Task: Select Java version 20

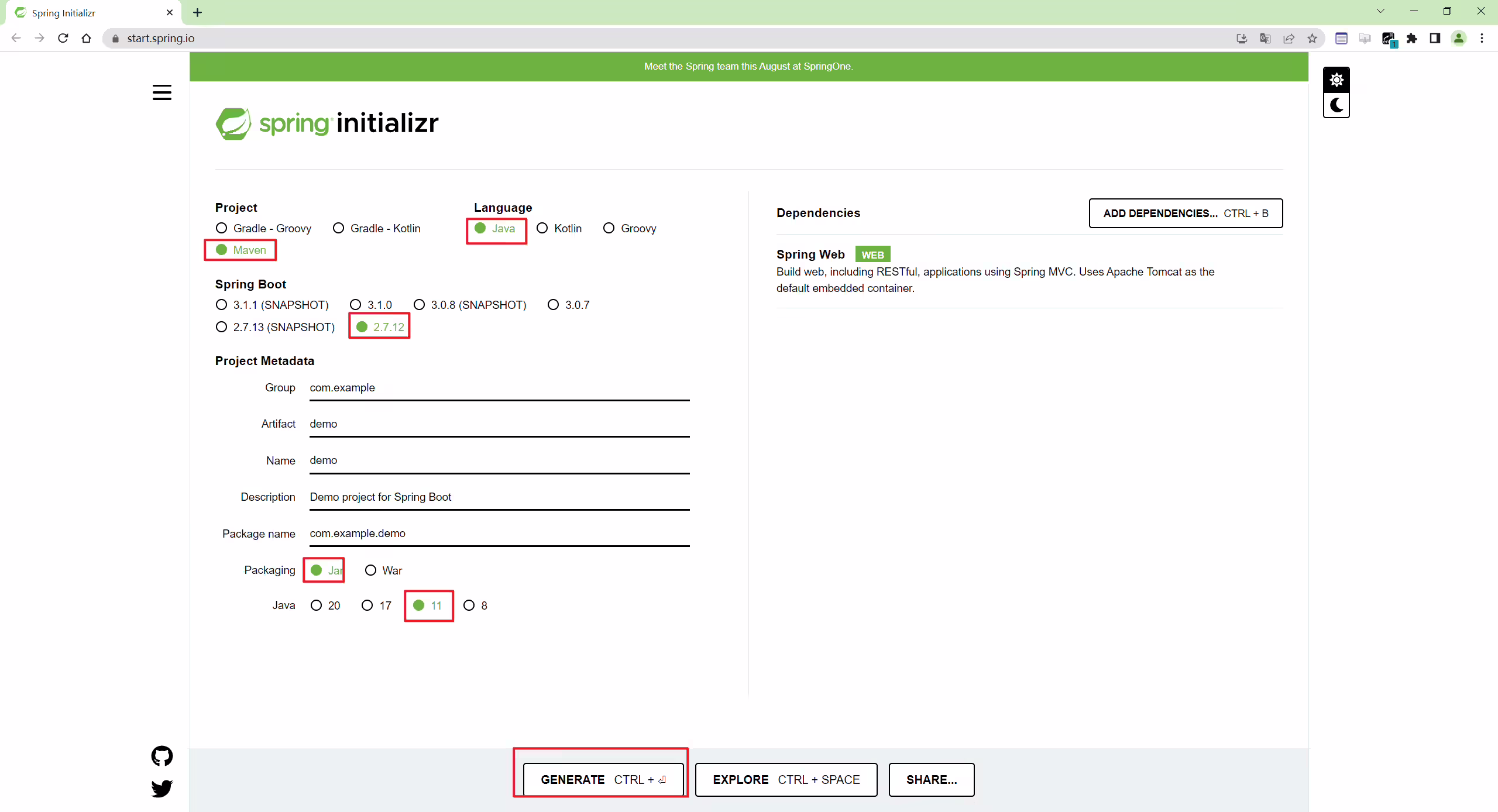Action: coord(325,605)
